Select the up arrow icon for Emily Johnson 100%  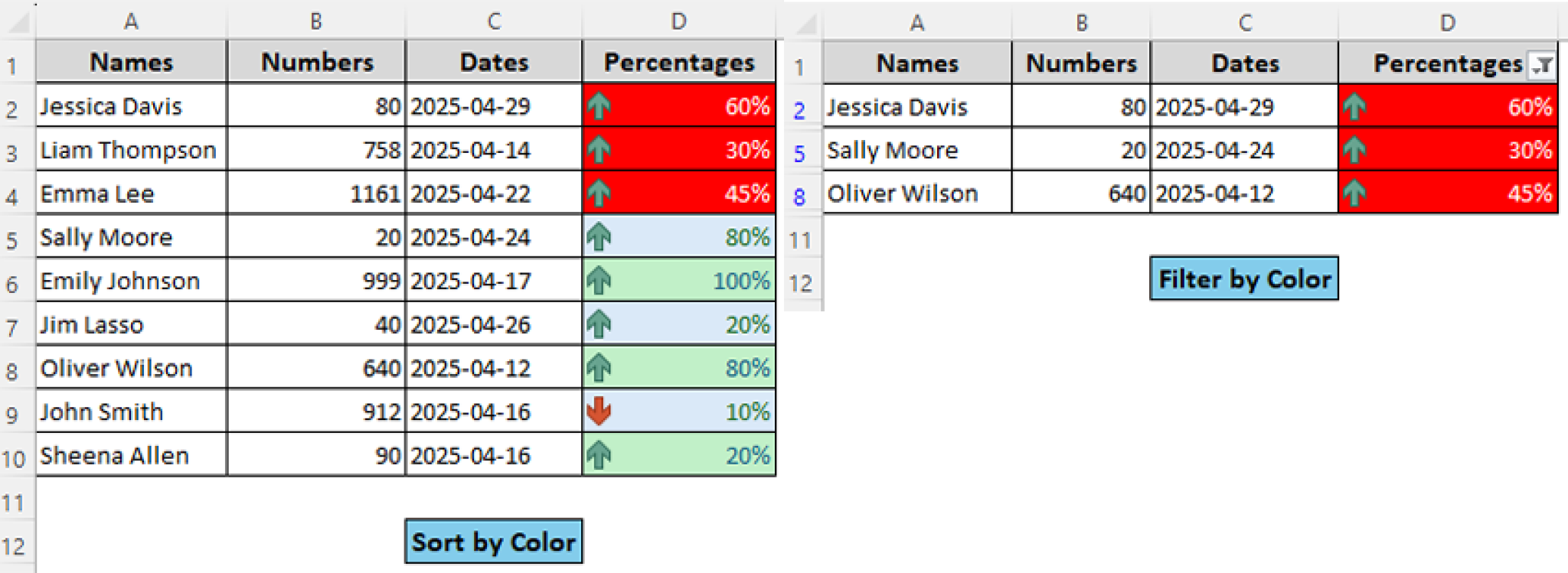[598, 281]
